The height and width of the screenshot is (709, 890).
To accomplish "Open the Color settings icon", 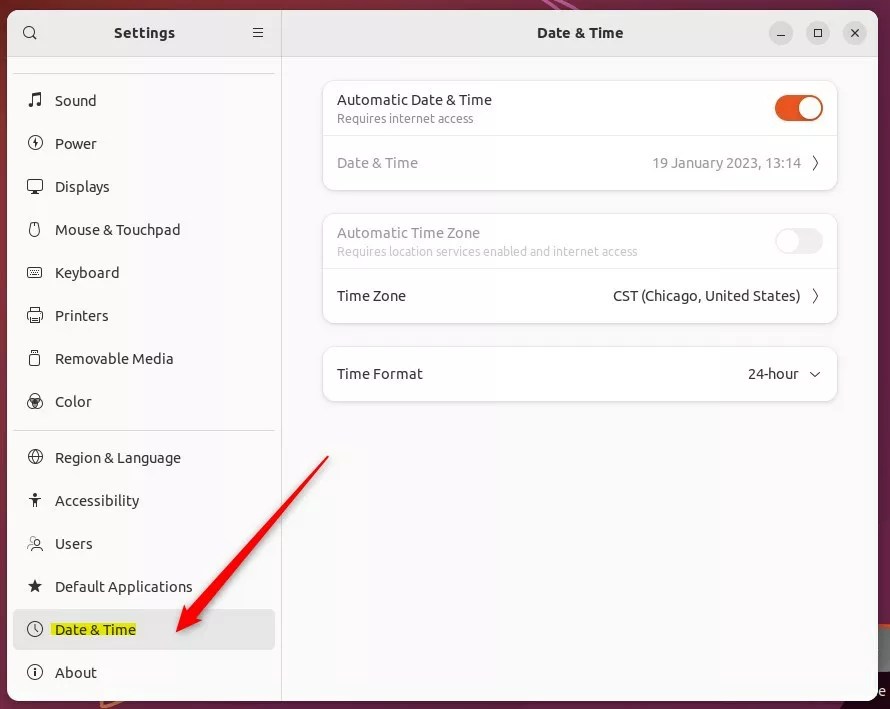I will 33,401.
